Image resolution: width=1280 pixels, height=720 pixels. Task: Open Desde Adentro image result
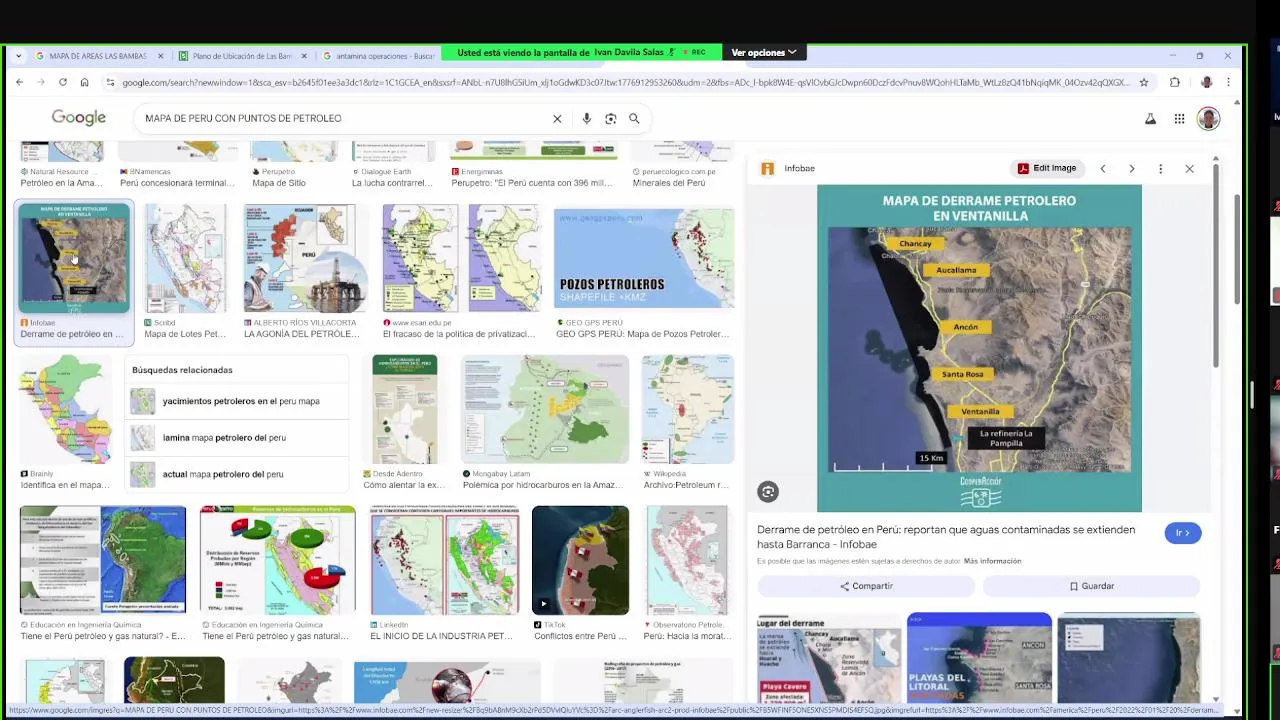pos(404,410)
